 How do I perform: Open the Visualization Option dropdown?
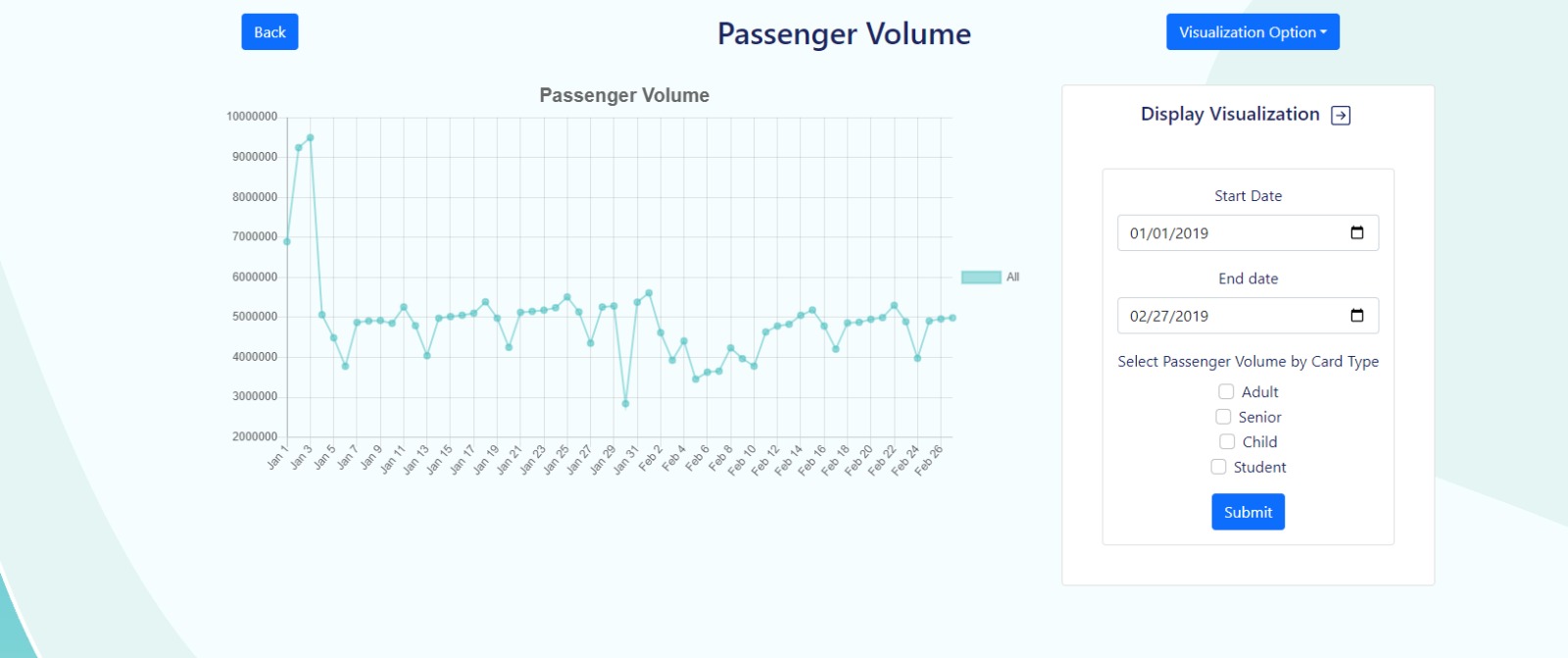(1251, 31)
